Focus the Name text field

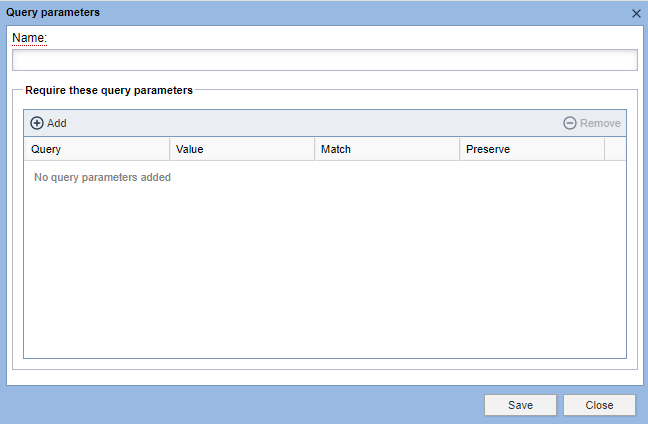pos(324,60)
